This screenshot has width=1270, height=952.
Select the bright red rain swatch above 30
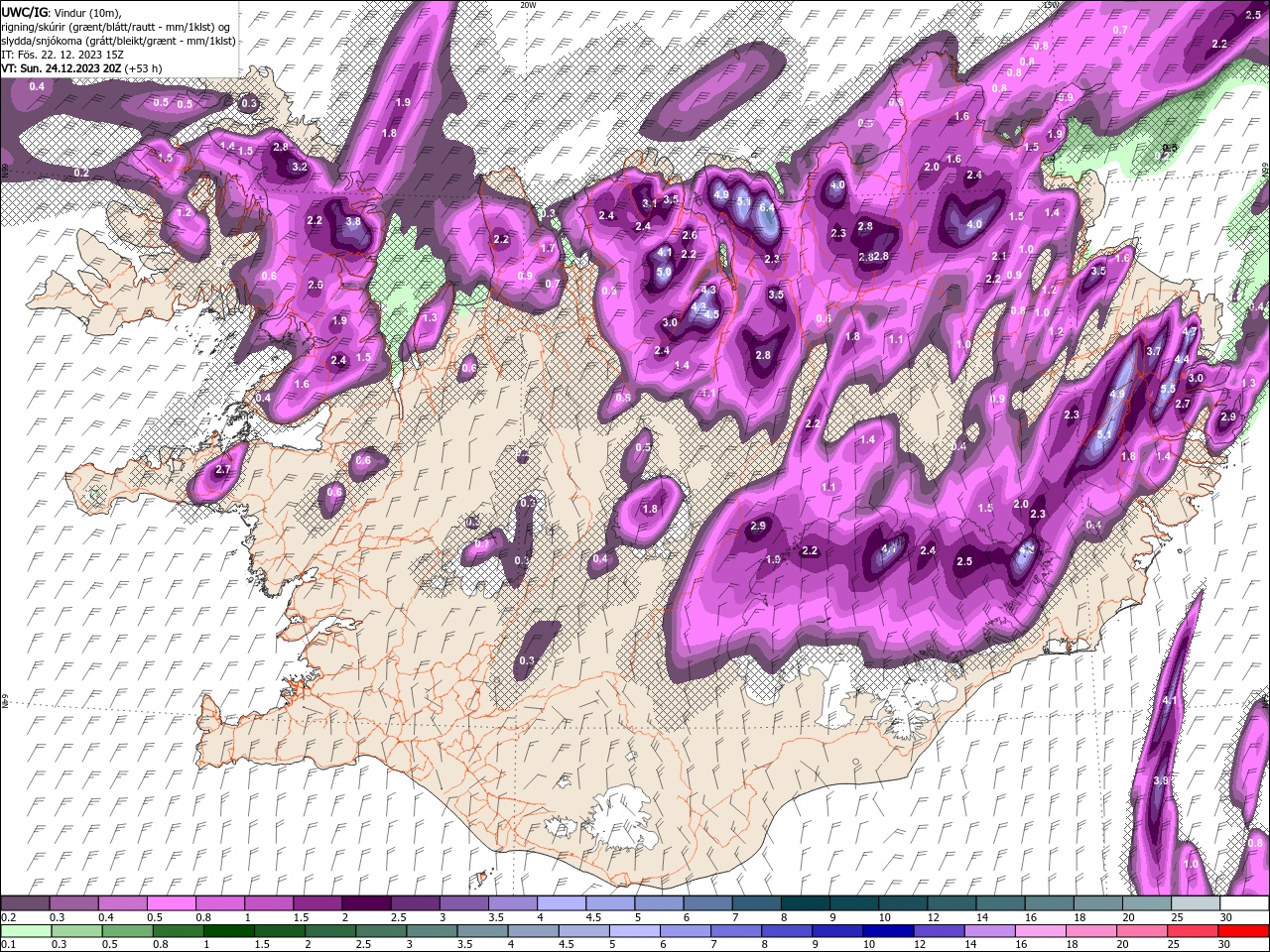click(x=1241, y=930)
